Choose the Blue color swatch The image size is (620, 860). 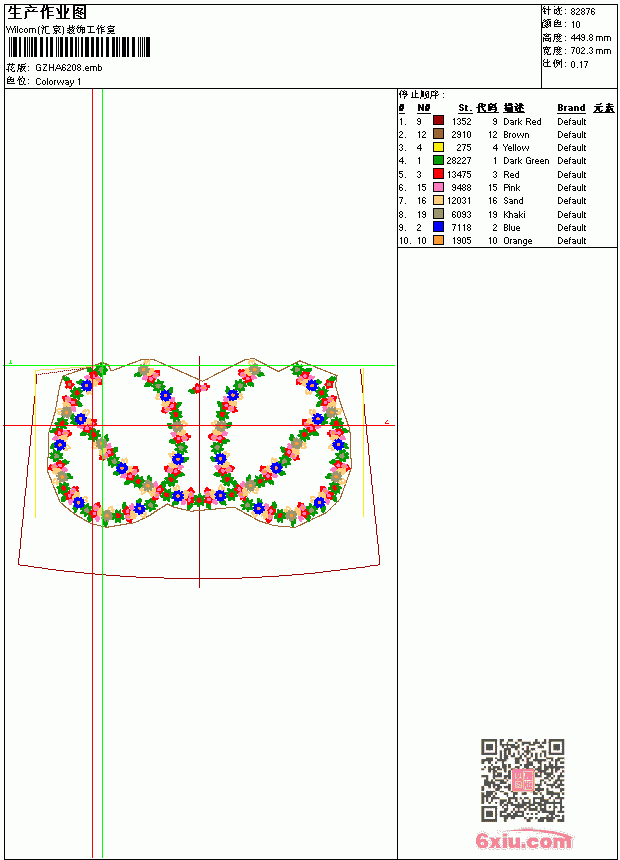[438, 227]
